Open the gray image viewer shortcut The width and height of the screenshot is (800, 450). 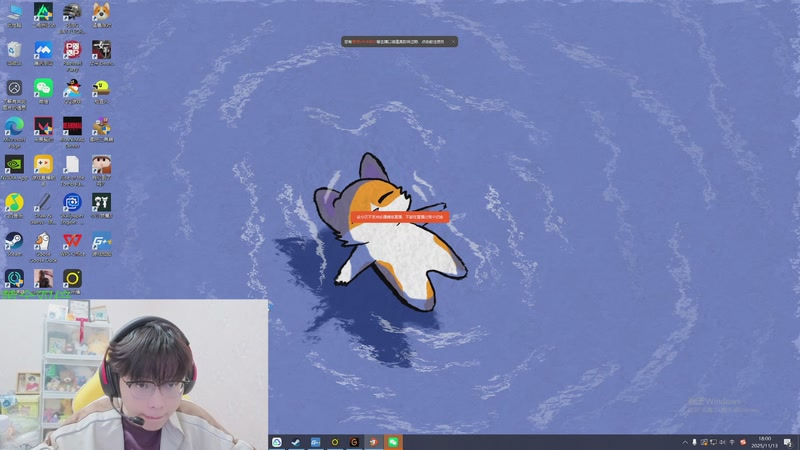coord(14,94)
